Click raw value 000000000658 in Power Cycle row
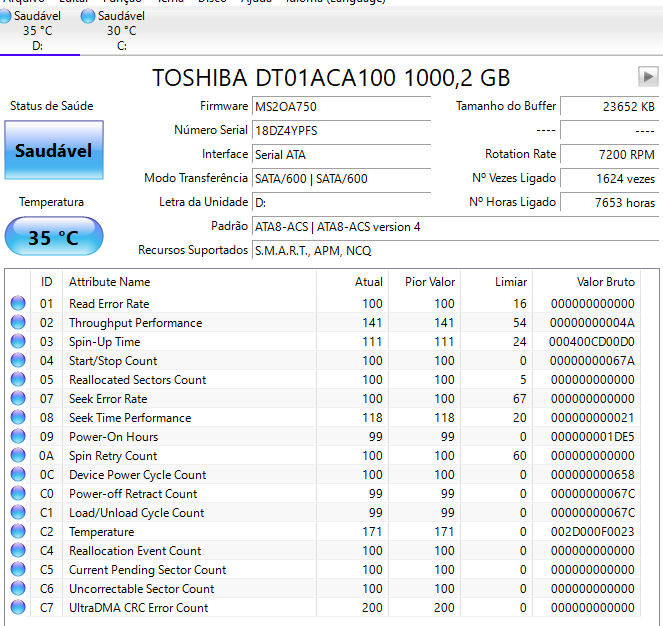The height and width of the screenshot is (626, 663). point(592,475)
